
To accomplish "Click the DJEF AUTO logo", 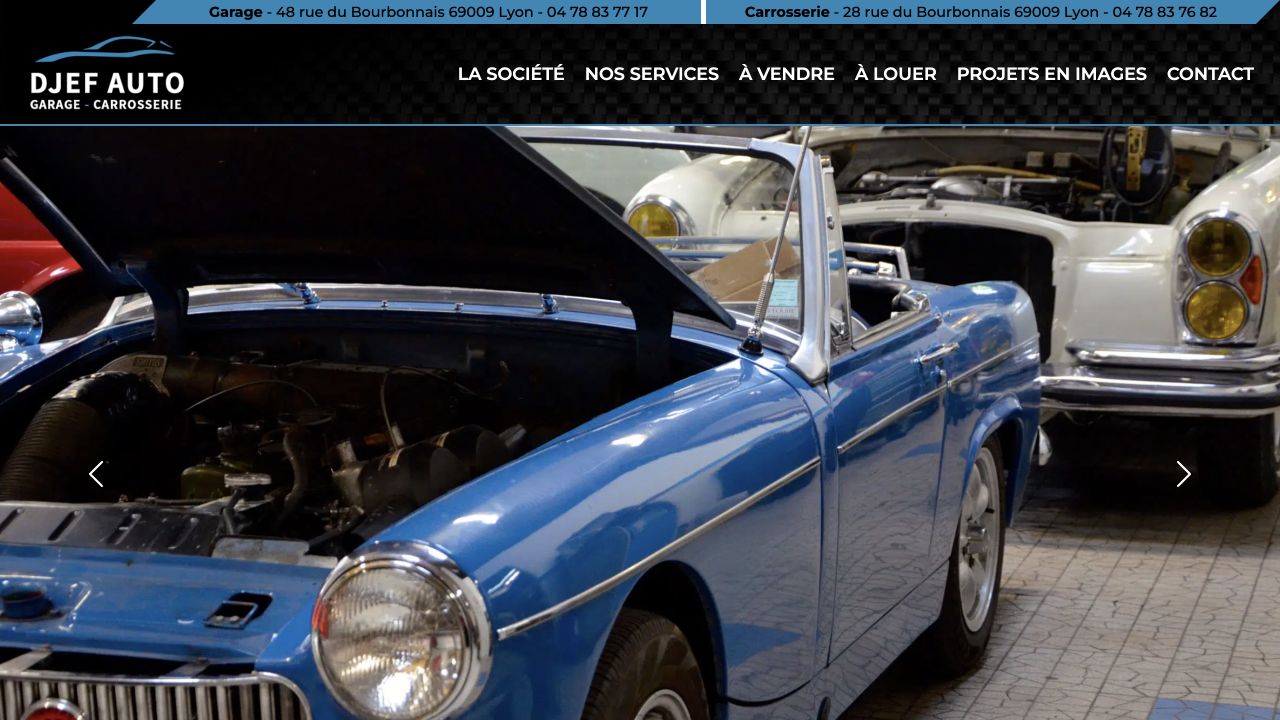I will 107,73.
